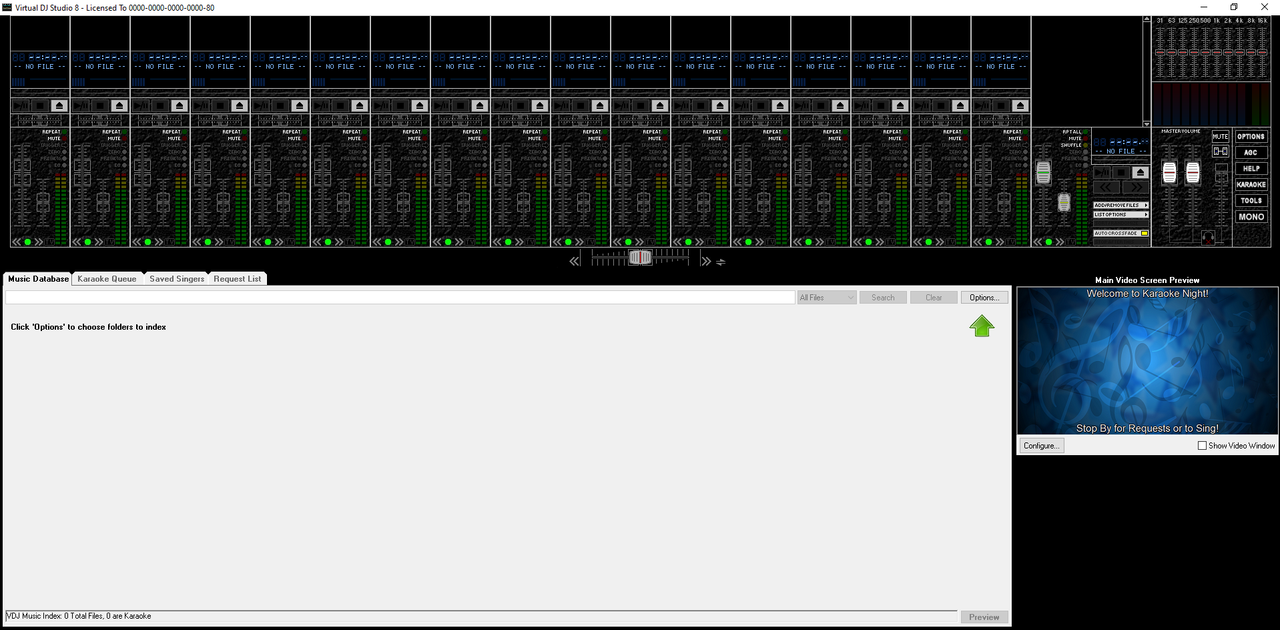This screenshot has width=1280, height=630.
Task: Toggle REPEAT on the first deck
Action: (55, 132)
